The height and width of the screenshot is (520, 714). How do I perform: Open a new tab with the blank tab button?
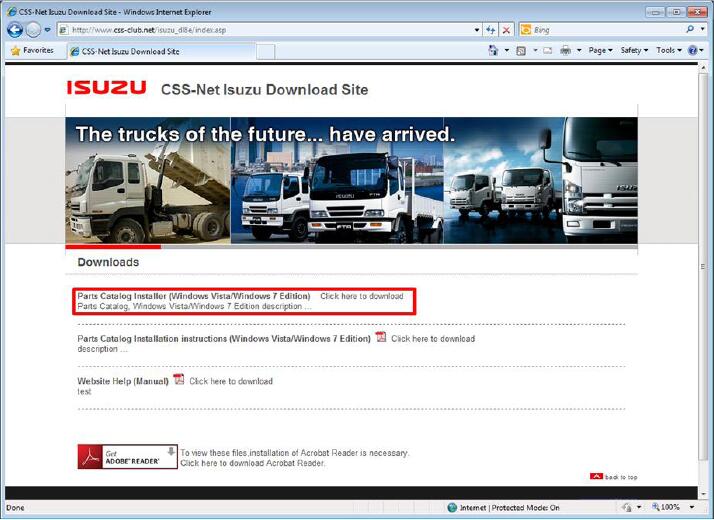[x=265, y=51]
